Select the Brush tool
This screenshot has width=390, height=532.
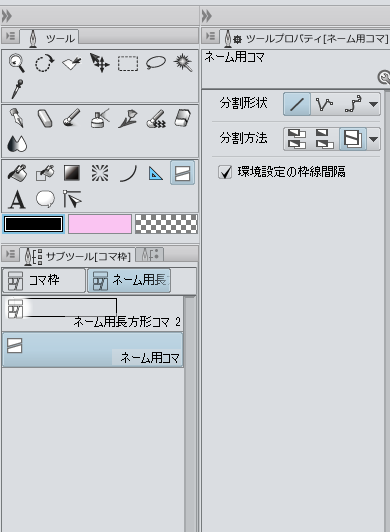(x=72, y=118)
